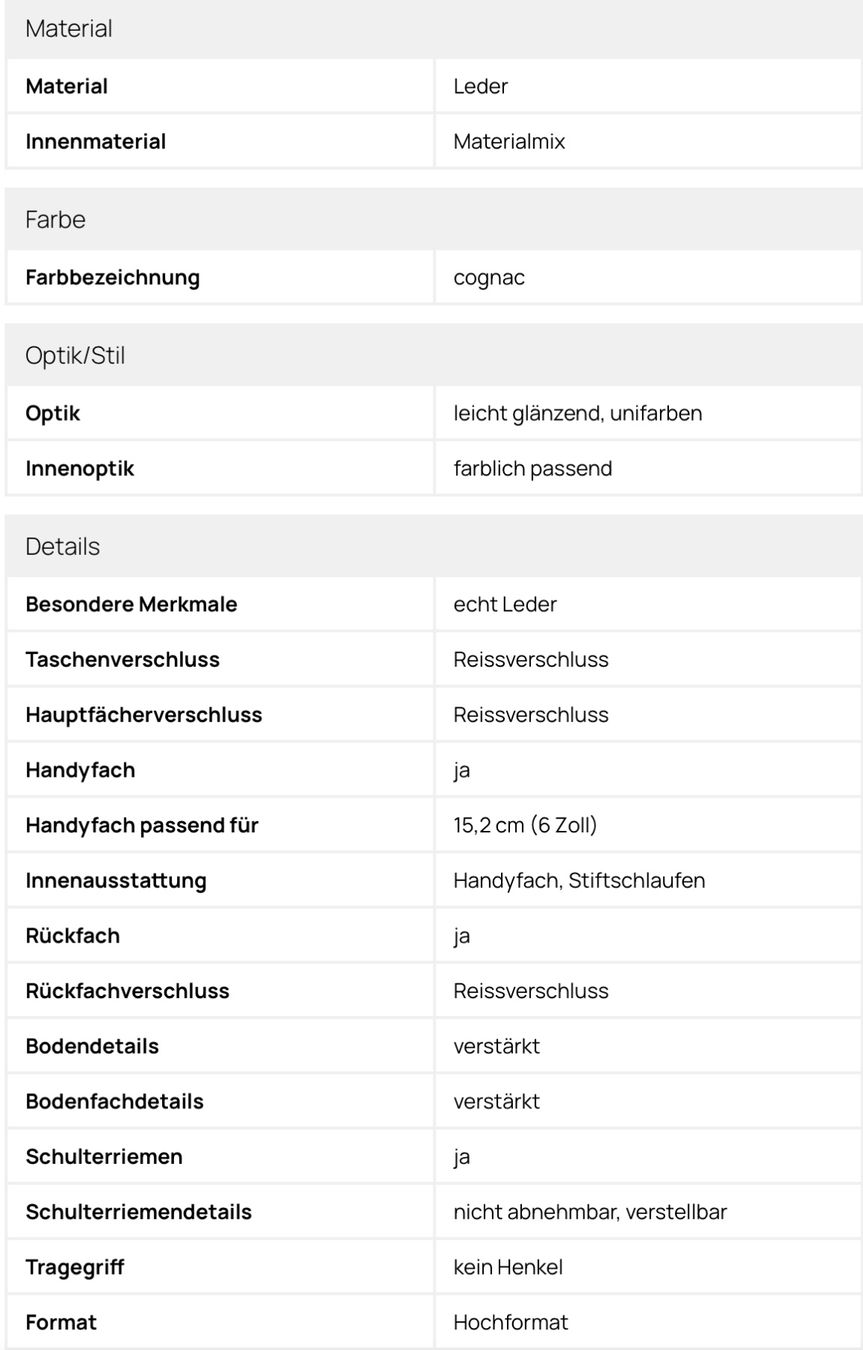Screen dimensions: 863x1350
Task: Click the Taschenverschluss label
Action: coord(123,659)
